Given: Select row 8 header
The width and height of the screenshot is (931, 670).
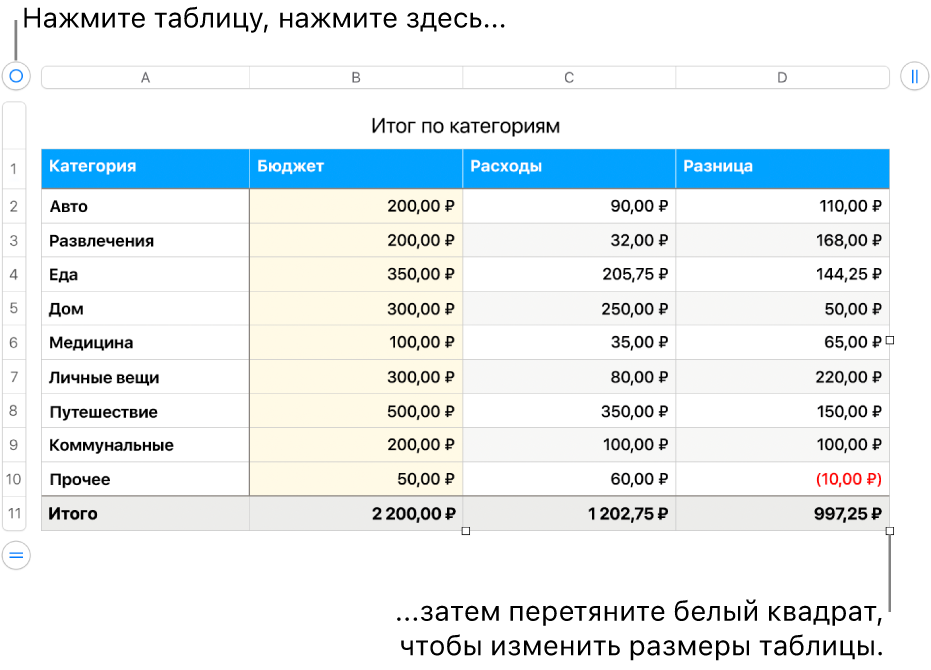Looking at the screenshot, I should (x=14, y=410).
